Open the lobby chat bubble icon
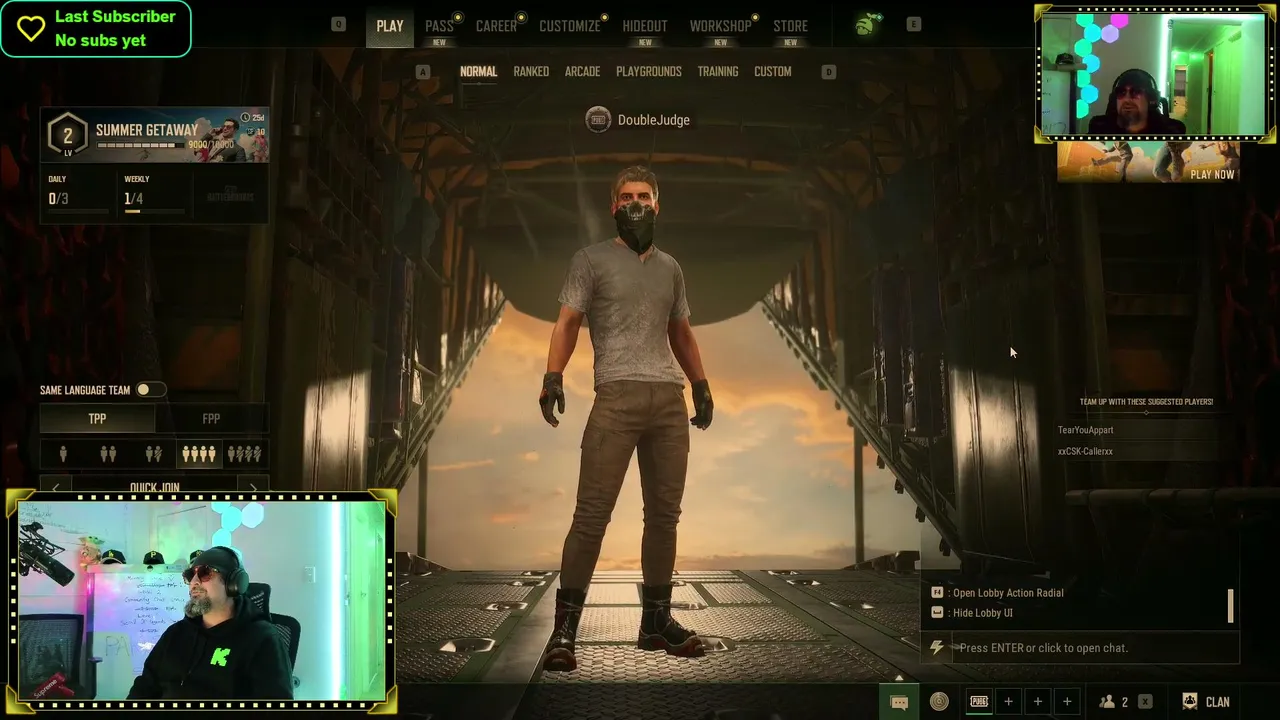This screenshot has height=720, width=1280. tap(899, 702)
